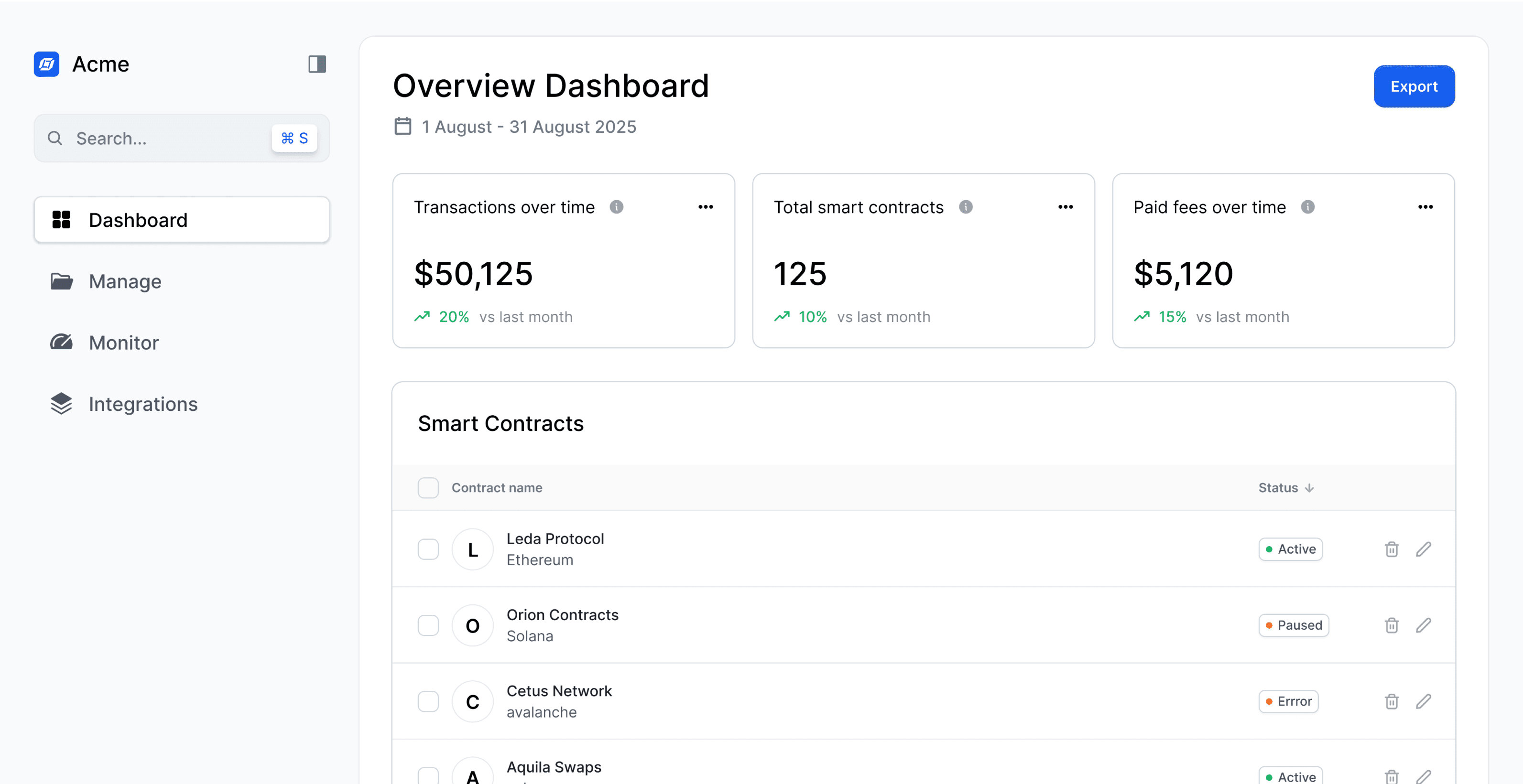Click the ⌘ S shortcut badge

pyautogui.click(x=294, y=138)
